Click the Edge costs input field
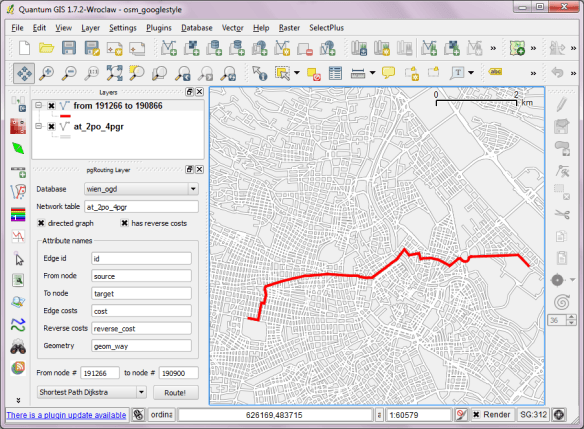584x429 pixels. click(x=142, y=311)
